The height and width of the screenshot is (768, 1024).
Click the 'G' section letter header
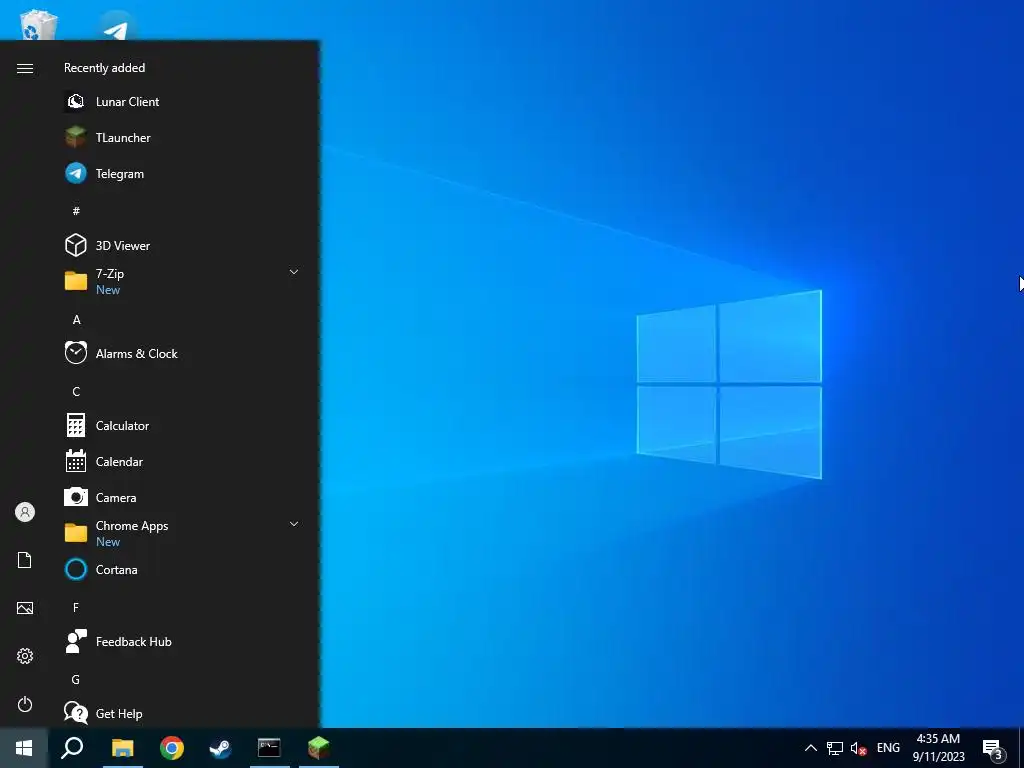pos(76,680)
